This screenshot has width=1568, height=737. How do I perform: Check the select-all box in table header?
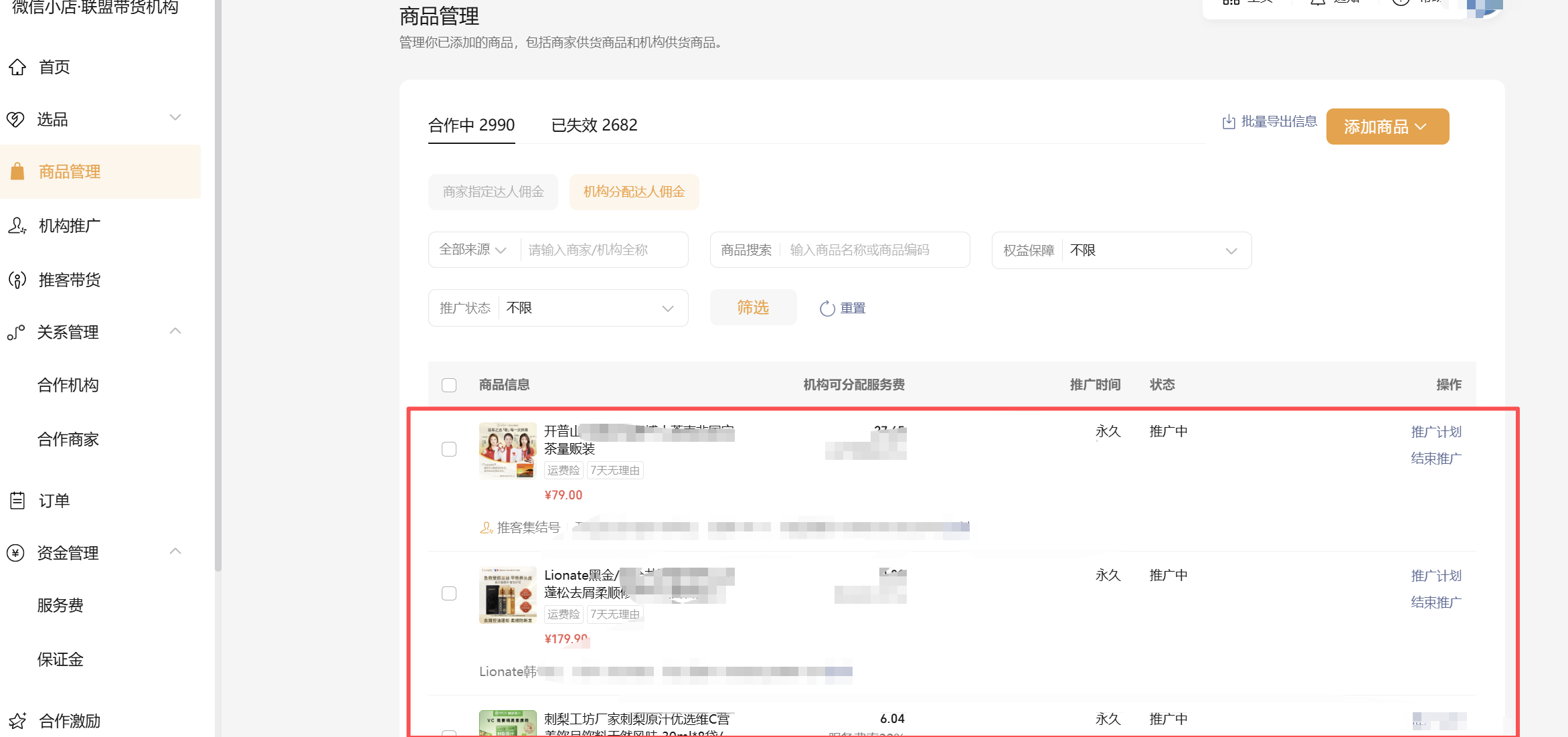449,385
